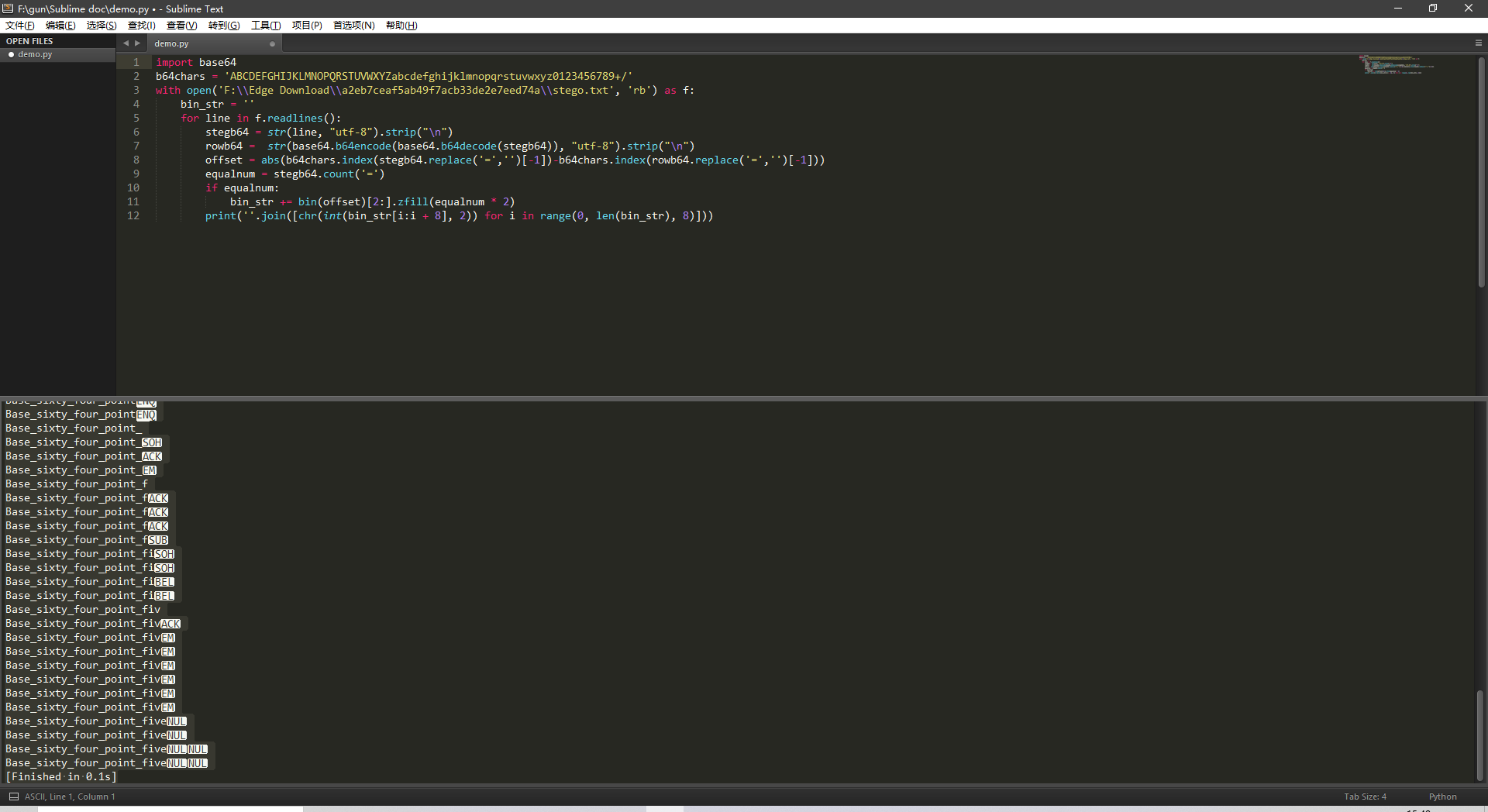The height and width of the screenshot is (812, 1488).
Task: Change indentation via Tab Size: 4
Action: coord(1365,797)
